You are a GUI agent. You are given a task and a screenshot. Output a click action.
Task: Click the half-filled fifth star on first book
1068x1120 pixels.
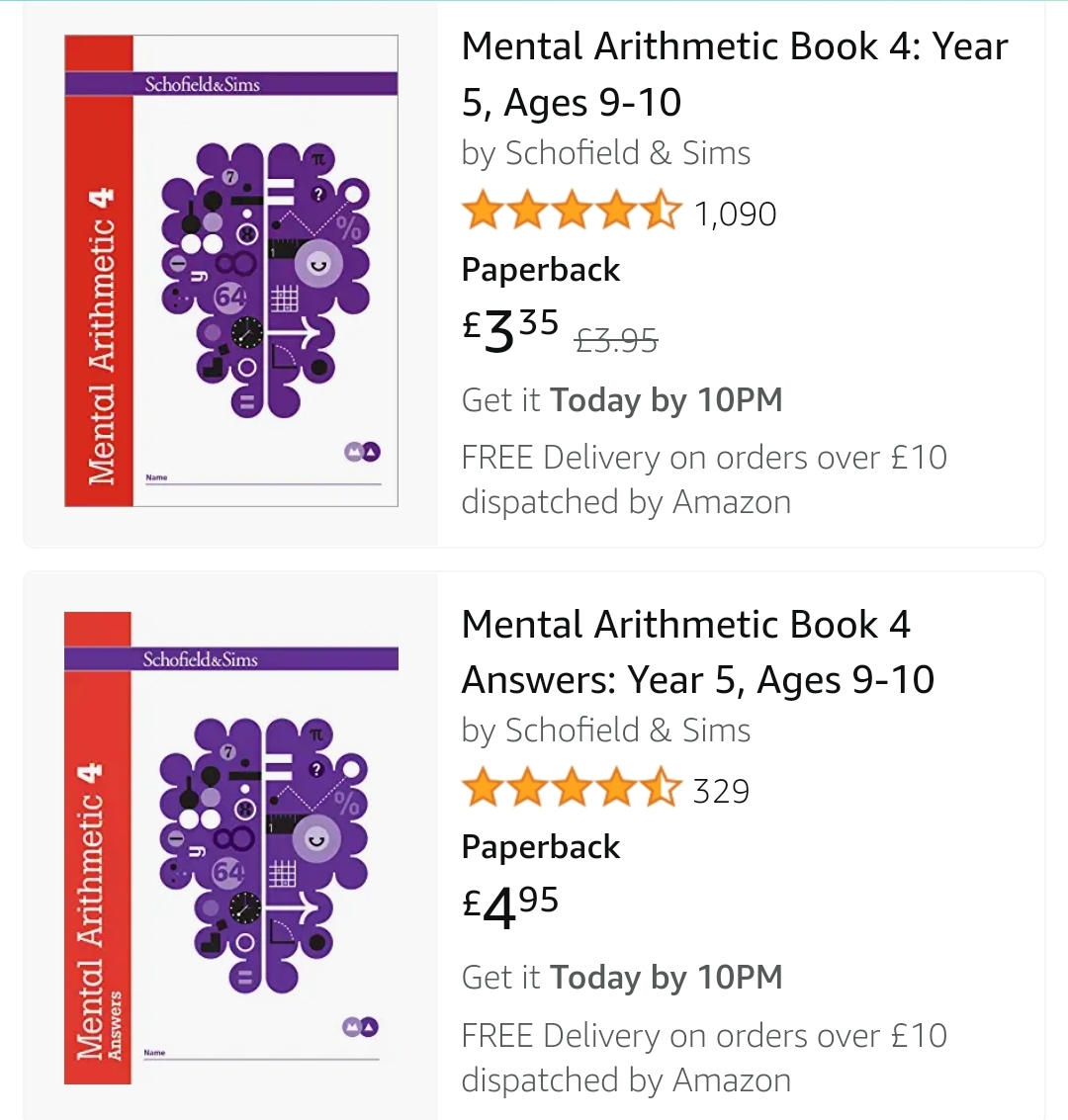coord(661,210)
